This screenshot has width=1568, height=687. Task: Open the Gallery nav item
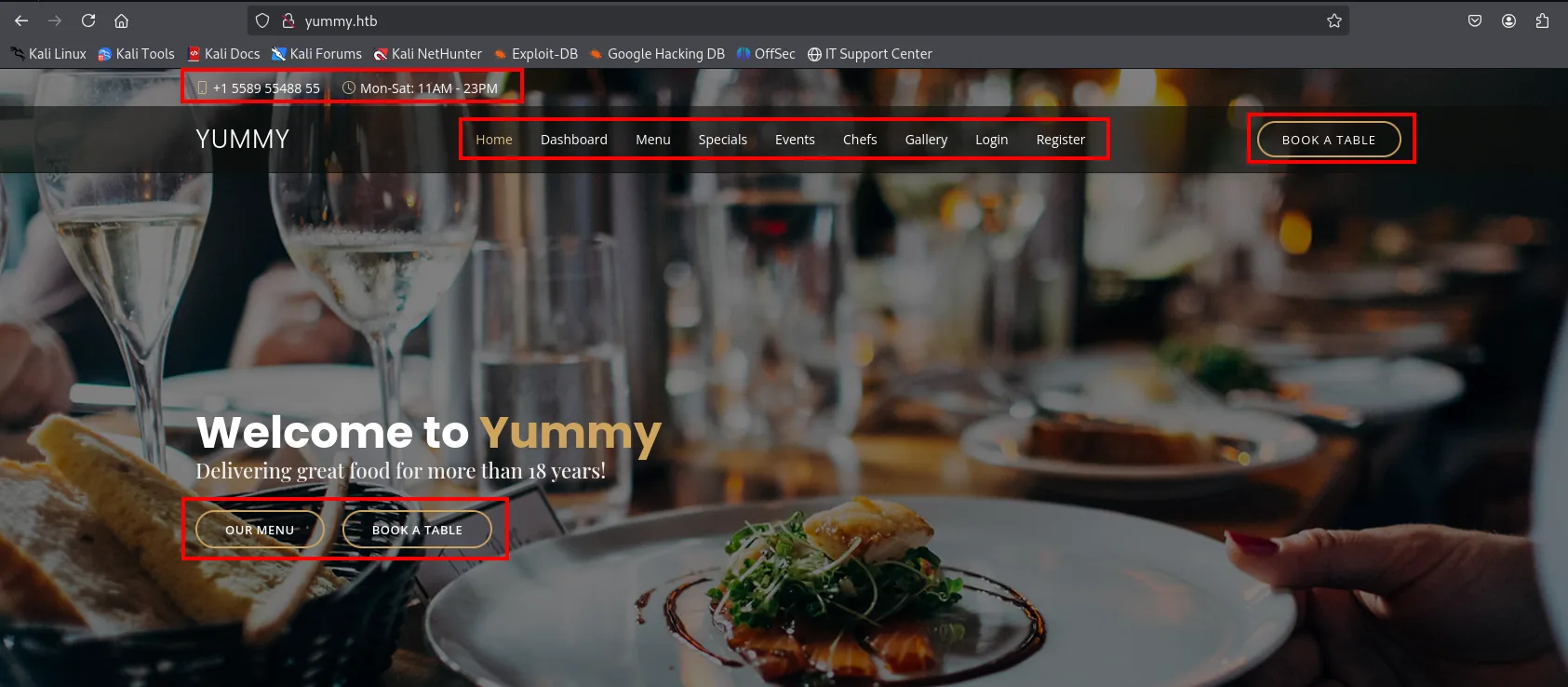coord(926,140)
